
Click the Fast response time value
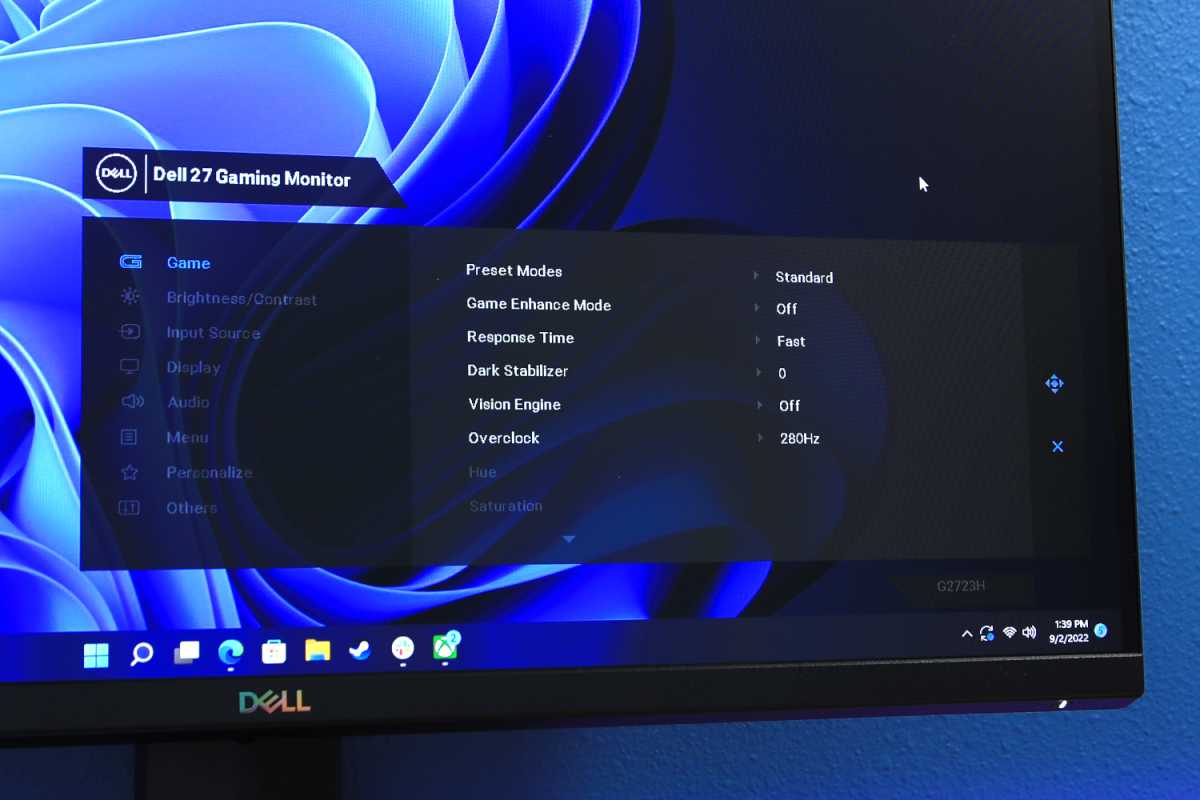point(791,341)
